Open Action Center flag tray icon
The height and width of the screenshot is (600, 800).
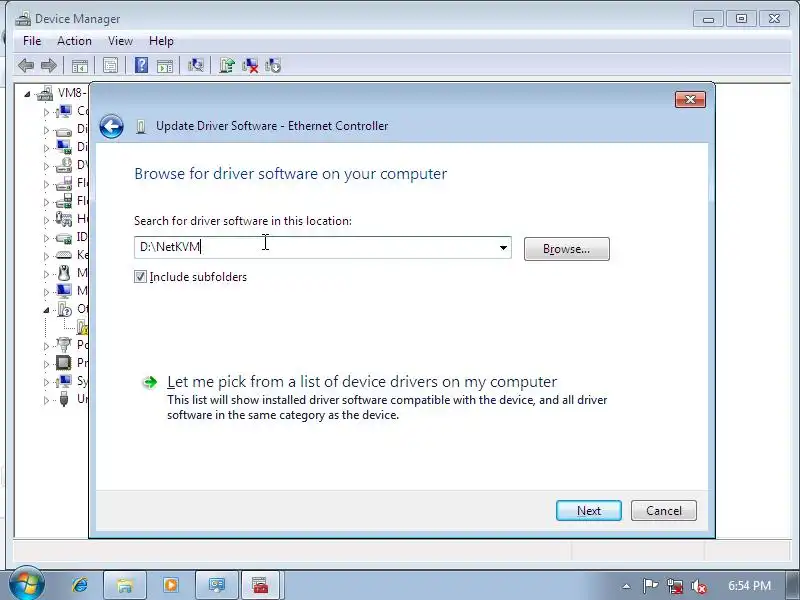[650, 586]
